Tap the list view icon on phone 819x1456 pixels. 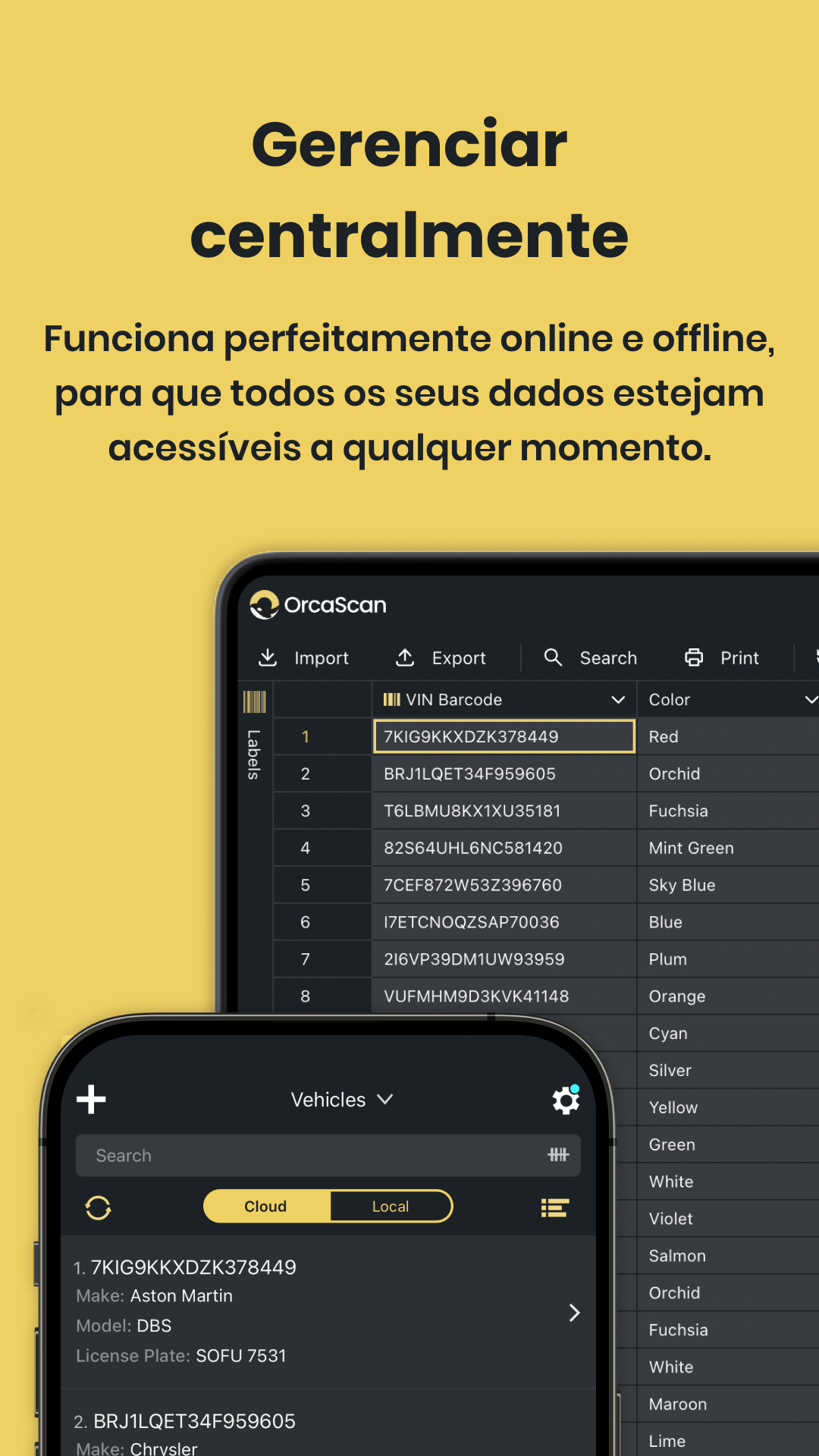coord(555,1207)
